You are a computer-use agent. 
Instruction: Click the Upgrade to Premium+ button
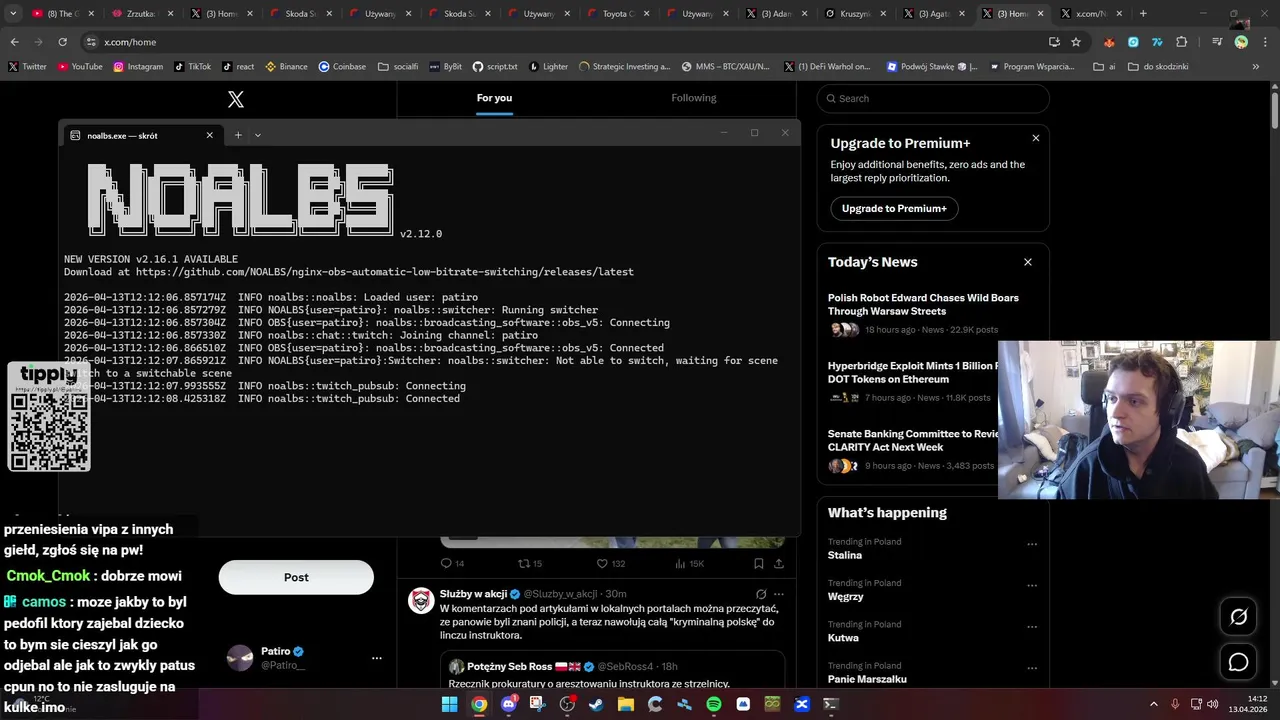coord(894,208)
